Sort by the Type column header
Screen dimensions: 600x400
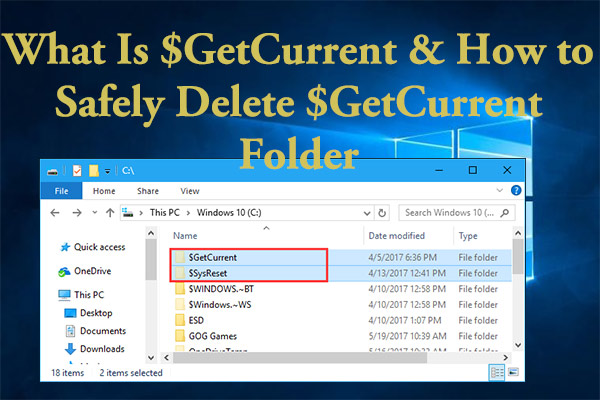click(x=468, y=236)
